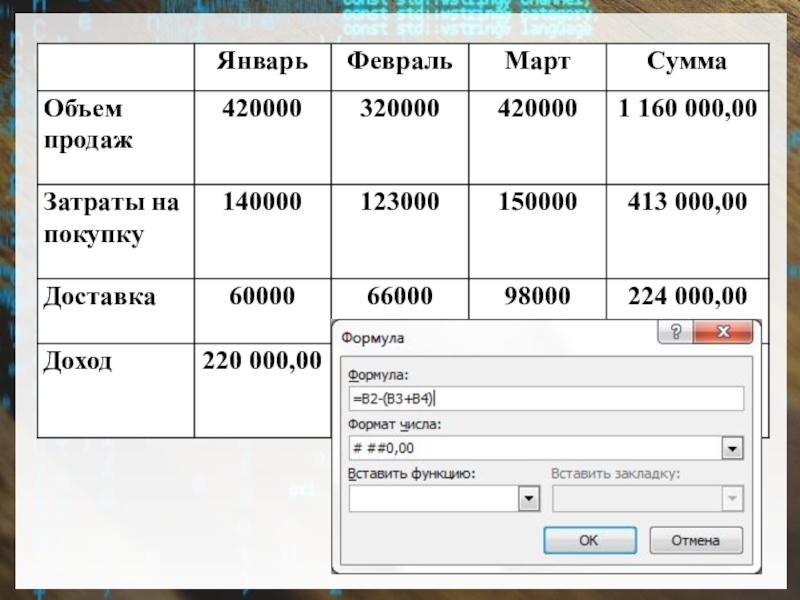Open the Формат числа dropdown arrow
The height and width of the screenshot is (600, 800).
(x=733, y=448)
